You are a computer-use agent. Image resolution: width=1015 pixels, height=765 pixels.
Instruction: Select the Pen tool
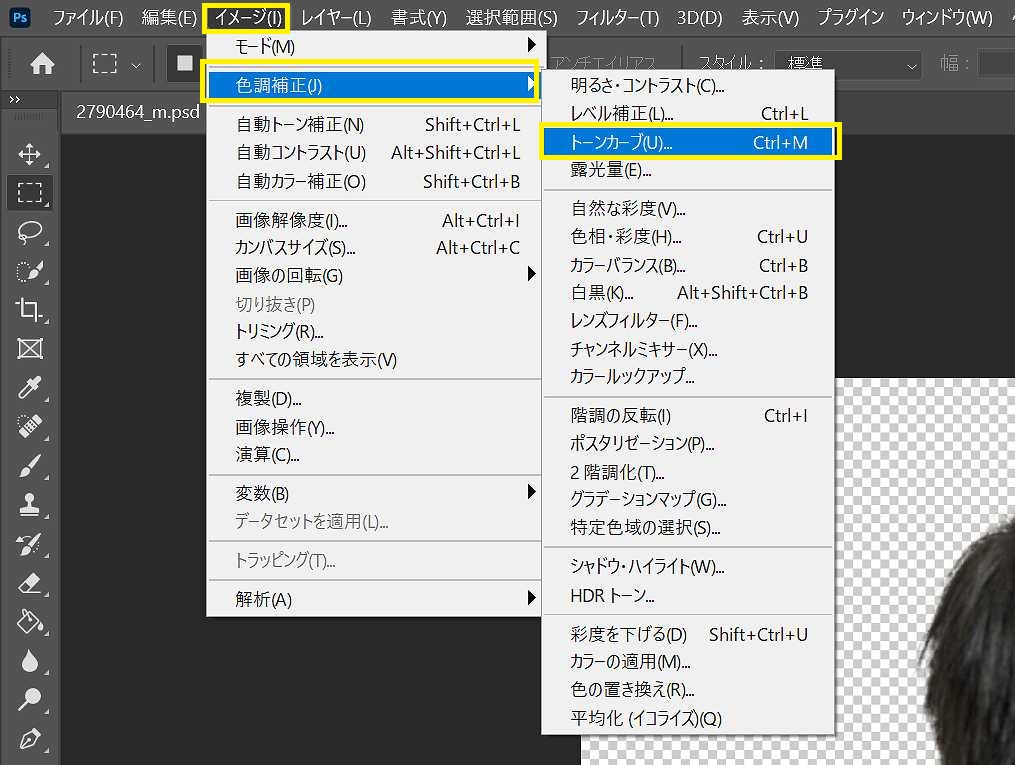pyautogui.click(x=30, y=739)
